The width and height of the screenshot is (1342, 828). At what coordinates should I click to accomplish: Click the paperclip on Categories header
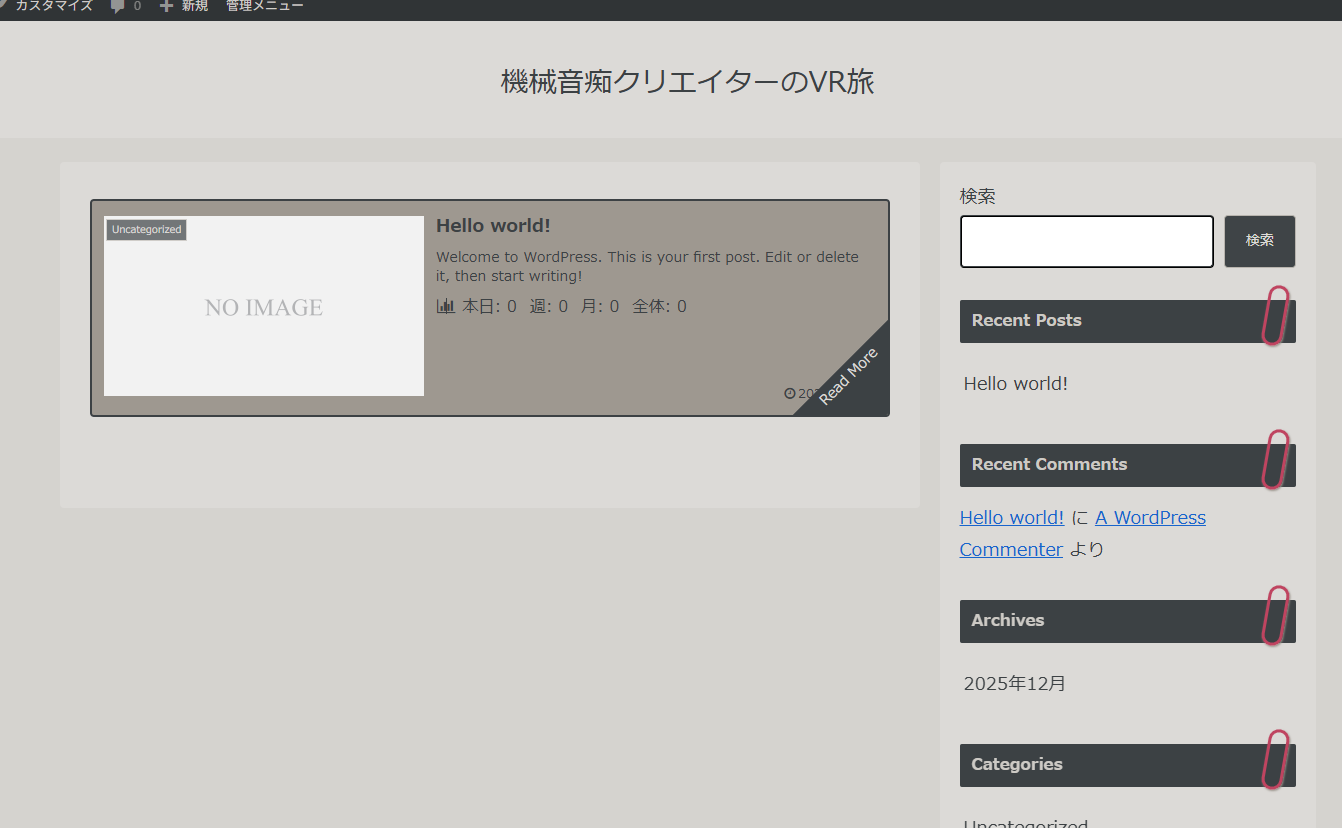[x=1275, y=760]
